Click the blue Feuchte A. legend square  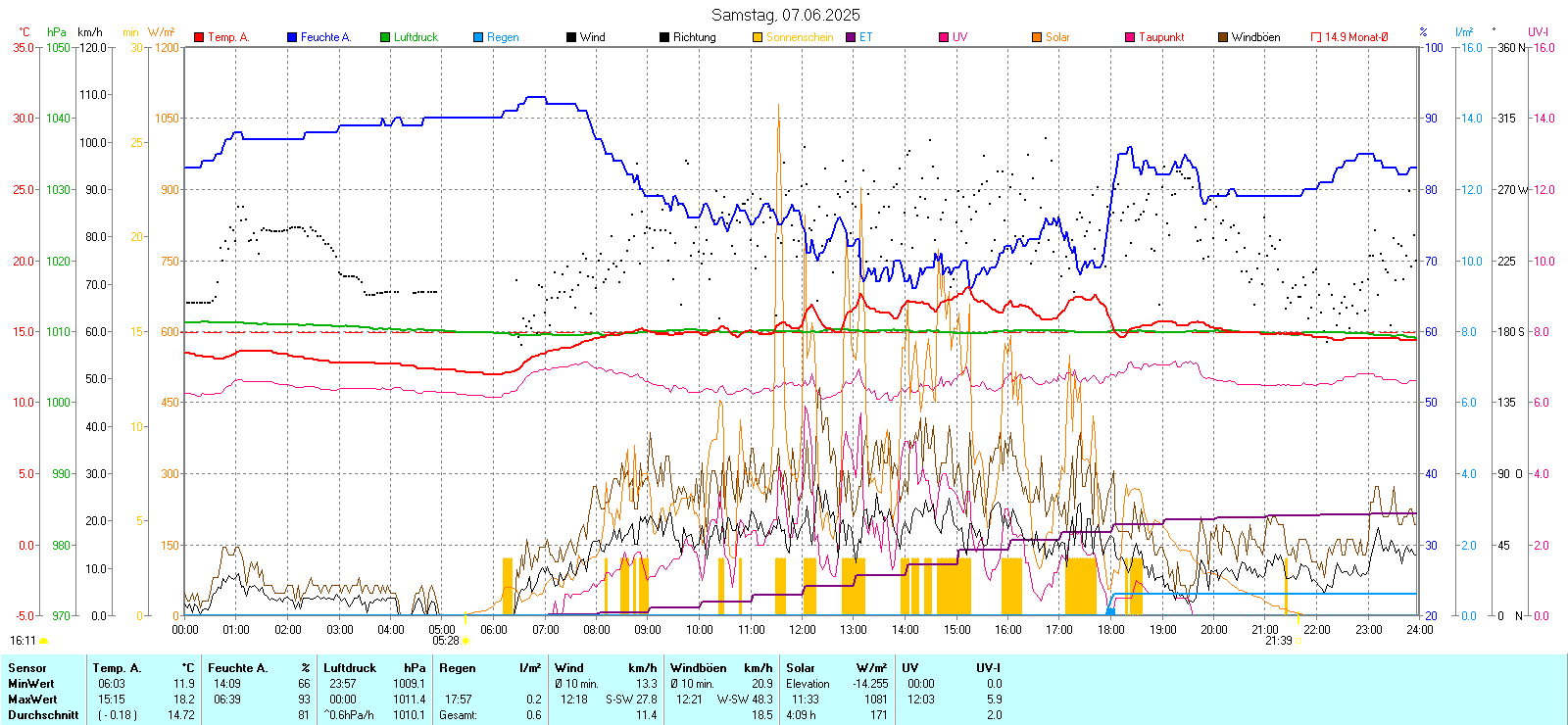292,37
